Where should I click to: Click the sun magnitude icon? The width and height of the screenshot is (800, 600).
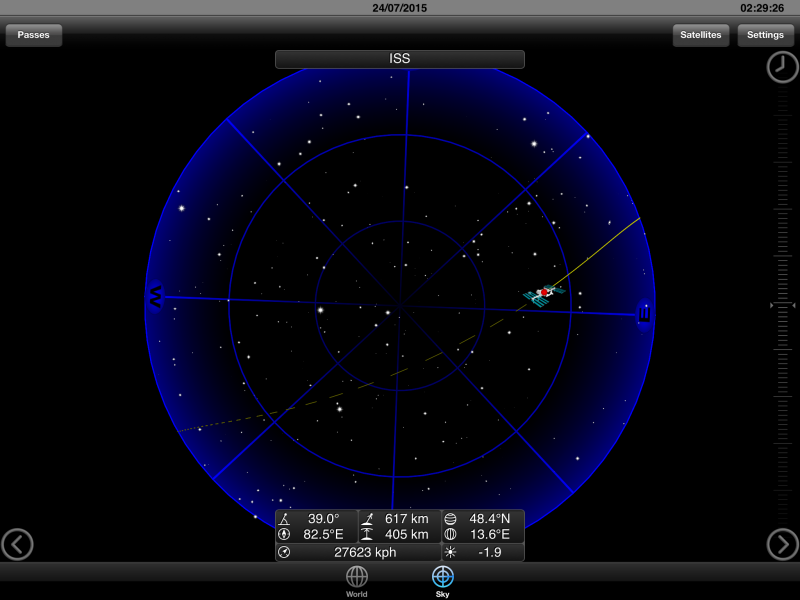point(450,552)
